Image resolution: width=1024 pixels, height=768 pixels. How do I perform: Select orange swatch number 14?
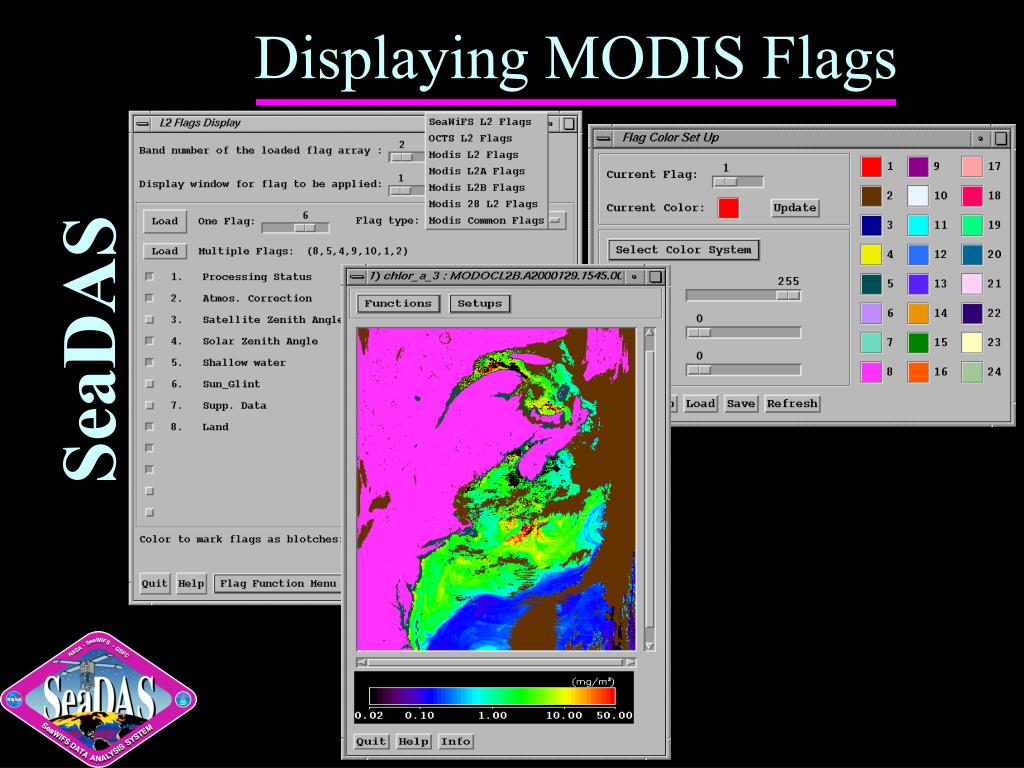pyautogui.click(x=918, y=313)
